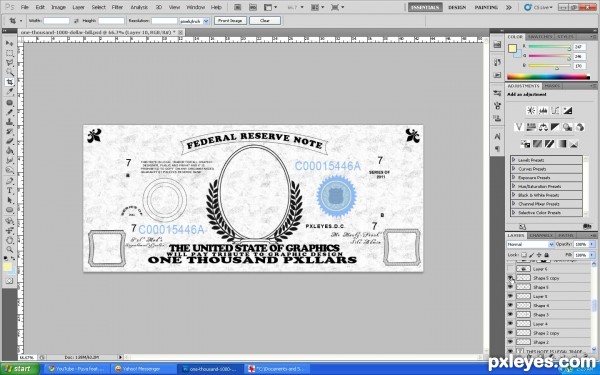This screenshot has height=375, width=600.
Task: Click the Brightness/Contrast adjustment icon
Action: [x=531, y=111]
